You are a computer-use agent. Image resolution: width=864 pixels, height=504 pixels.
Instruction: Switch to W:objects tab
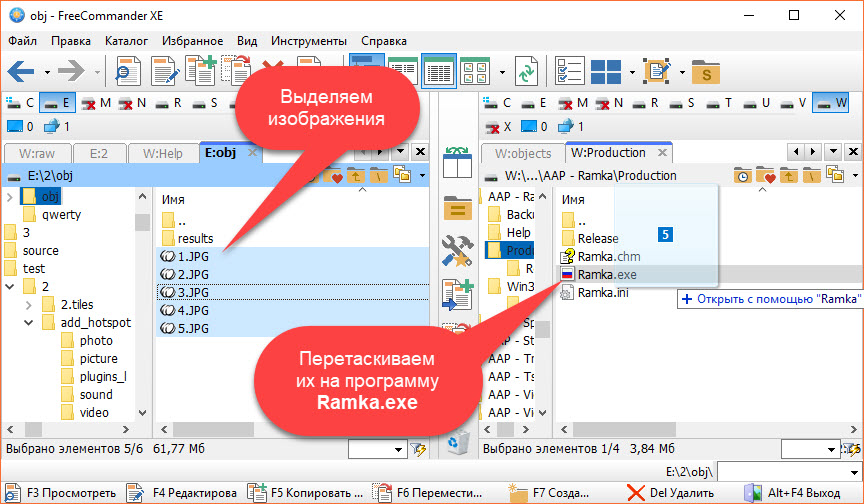[522, 154]
